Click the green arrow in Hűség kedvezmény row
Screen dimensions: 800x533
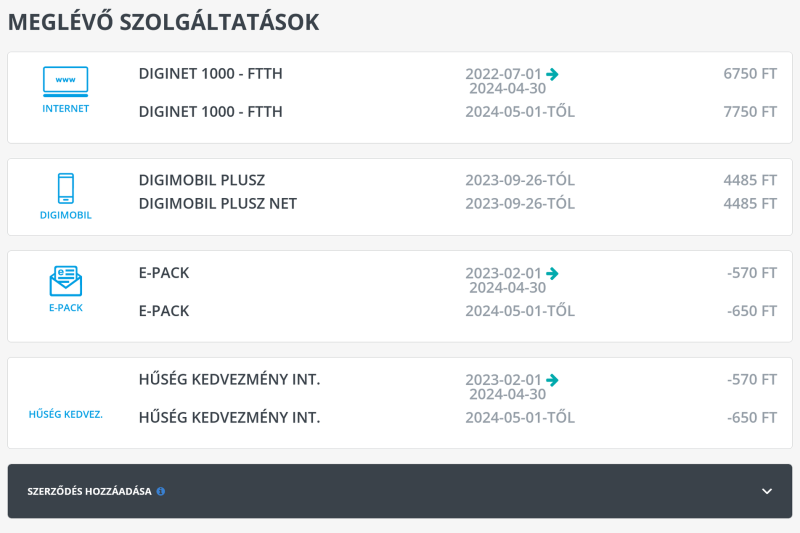(553, 380)
